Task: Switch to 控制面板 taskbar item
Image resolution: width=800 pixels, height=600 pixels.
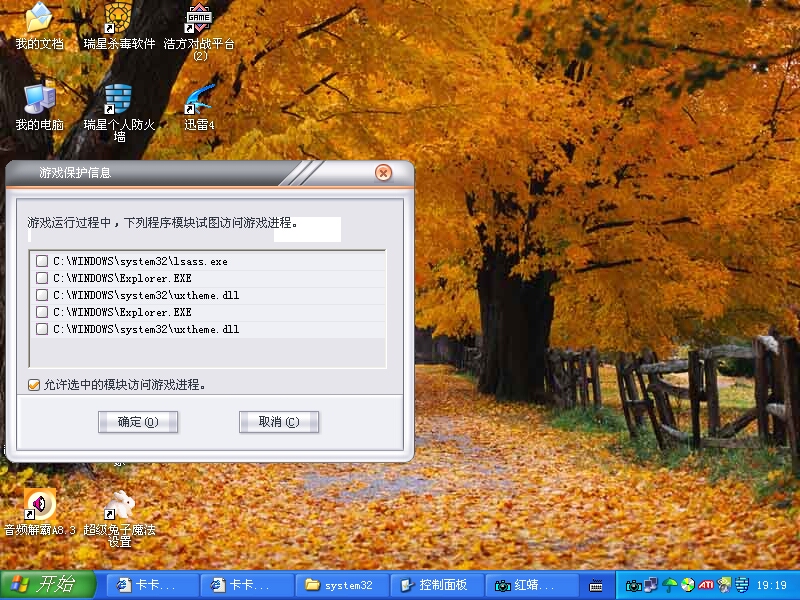Action: (x=437, y=585)
